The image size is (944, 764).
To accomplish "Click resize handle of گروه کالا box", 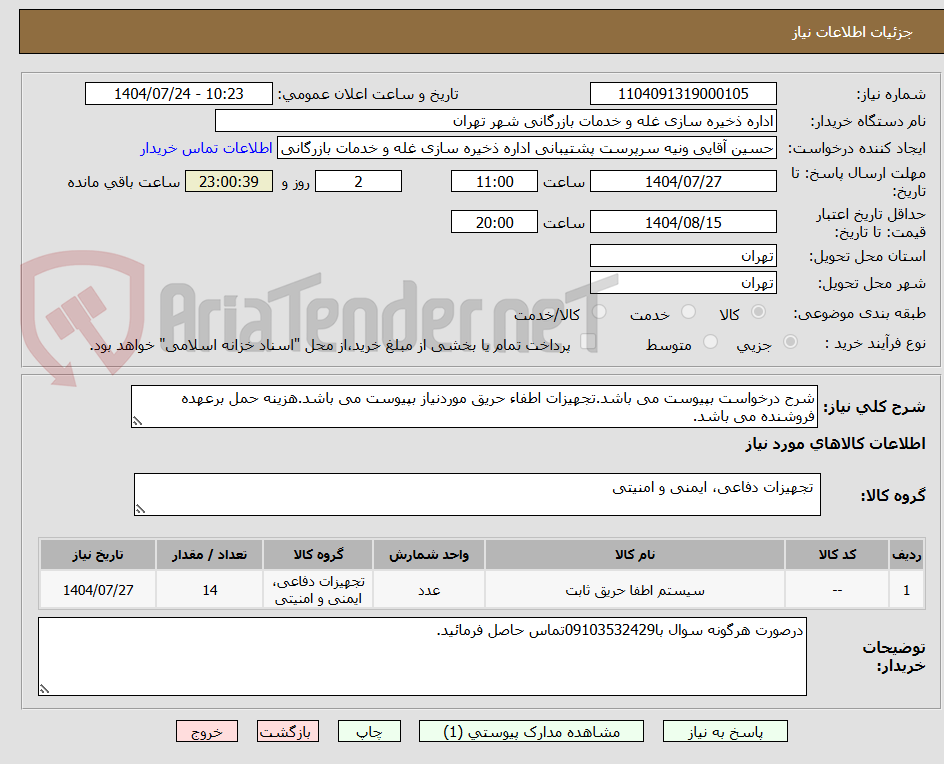I will click(140, 506).
